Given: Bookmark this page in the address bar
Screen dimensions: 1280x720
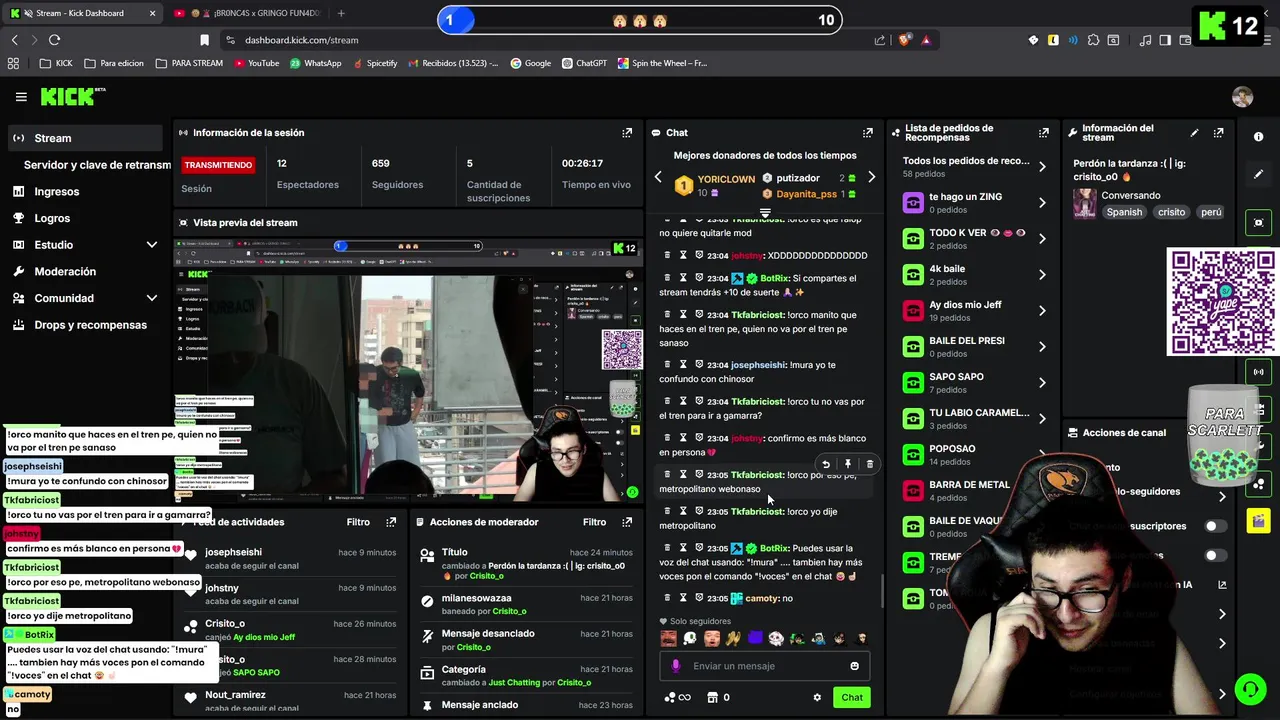Looking at the screenshot, I should pos(204,40).
